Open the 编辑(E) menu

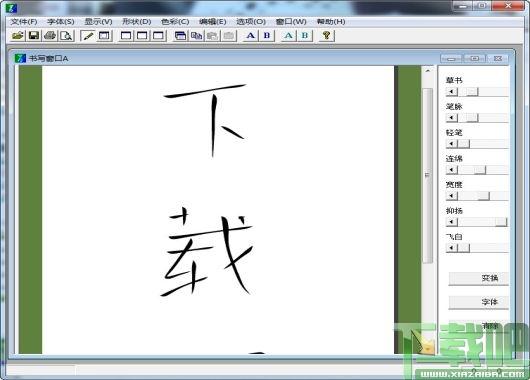(212, 22)
